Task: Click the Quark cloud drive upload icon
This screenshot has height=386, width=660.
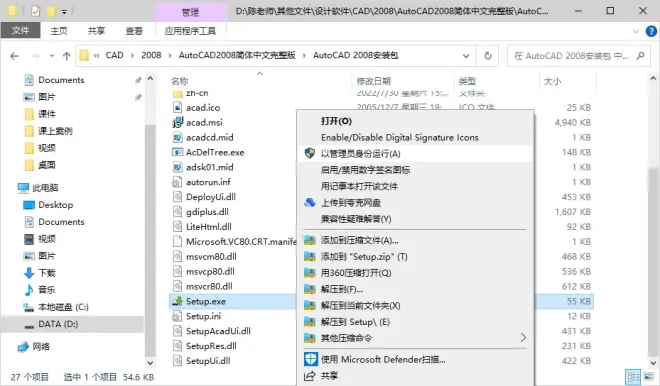Action: pos(310,202)
